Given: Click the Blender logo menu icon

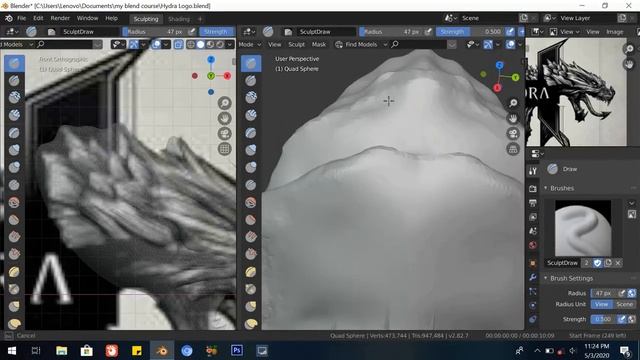Looking at the screenshot, I should [x=9, y=18].
